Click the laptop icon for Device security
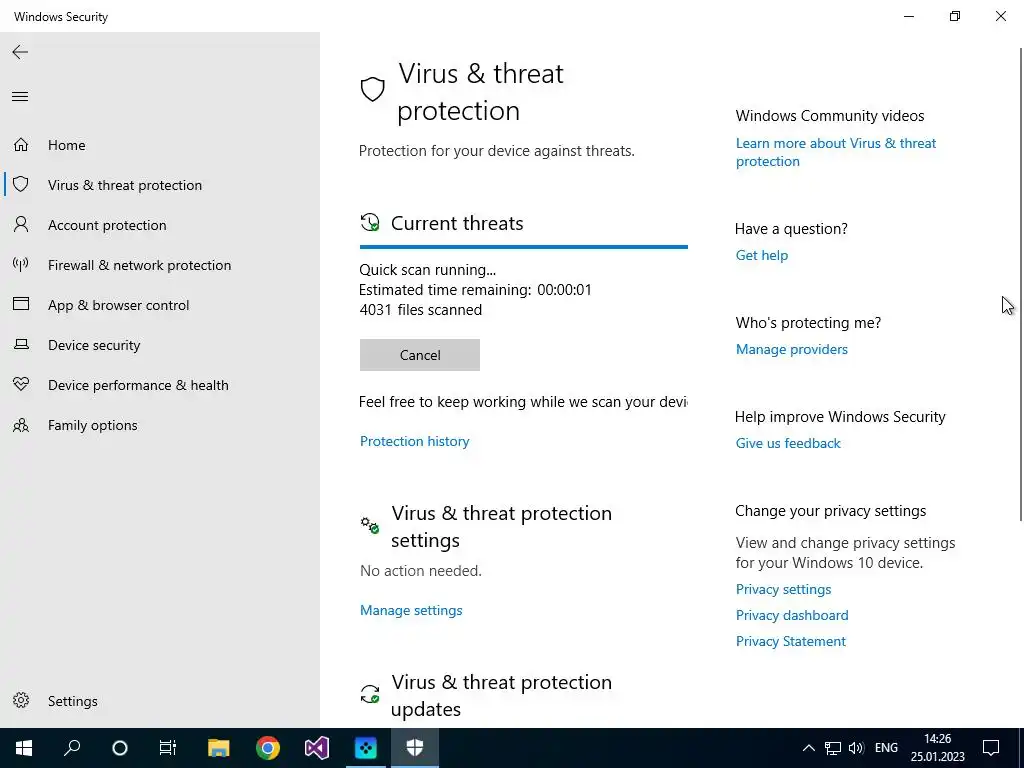Image resolution: width=1024 pixels, height=768 pixels. pyautogui.click(x=21, y=344)
